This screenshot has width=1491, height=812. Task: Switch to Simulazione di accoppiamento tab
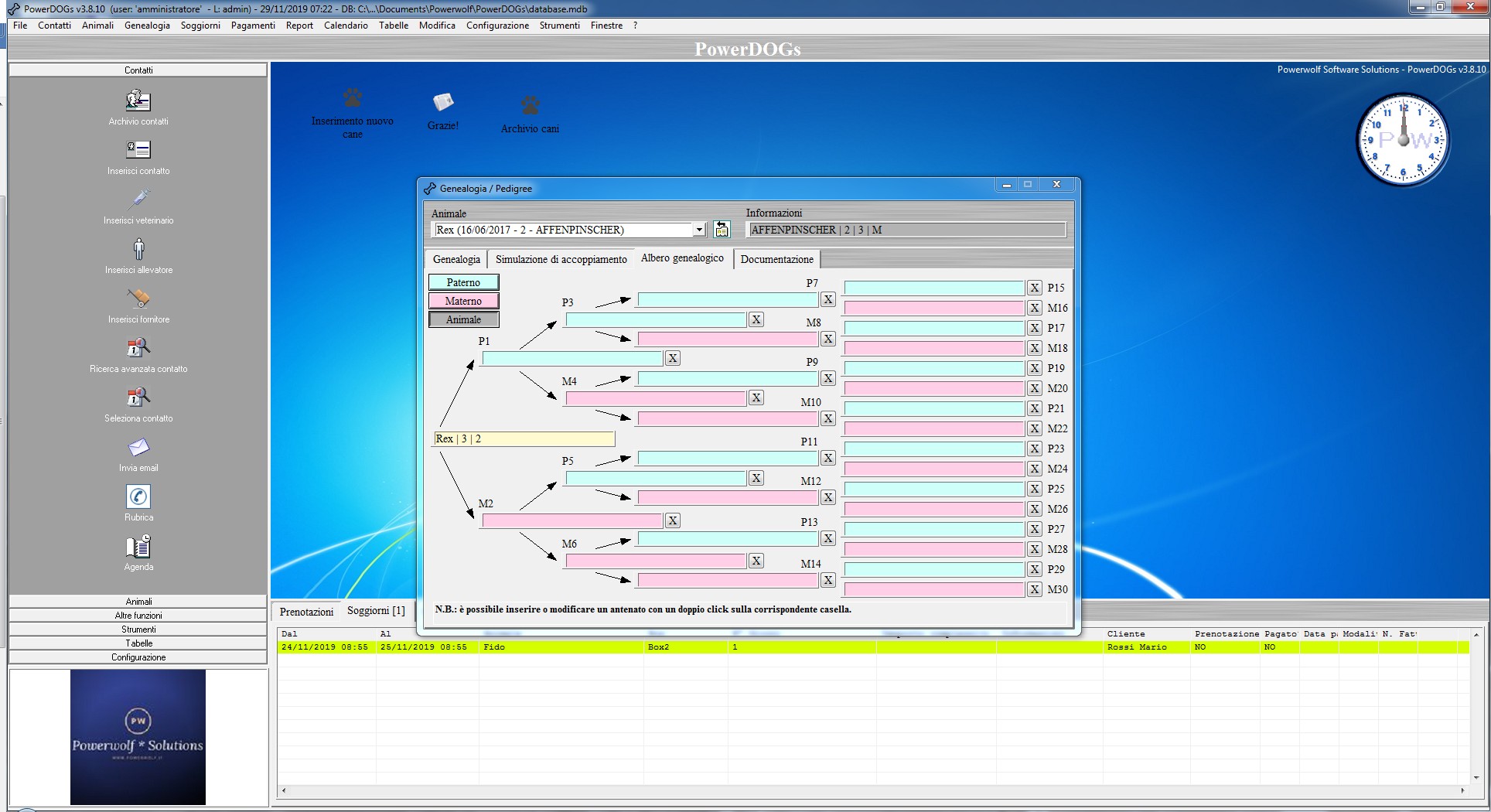point(561,259)
